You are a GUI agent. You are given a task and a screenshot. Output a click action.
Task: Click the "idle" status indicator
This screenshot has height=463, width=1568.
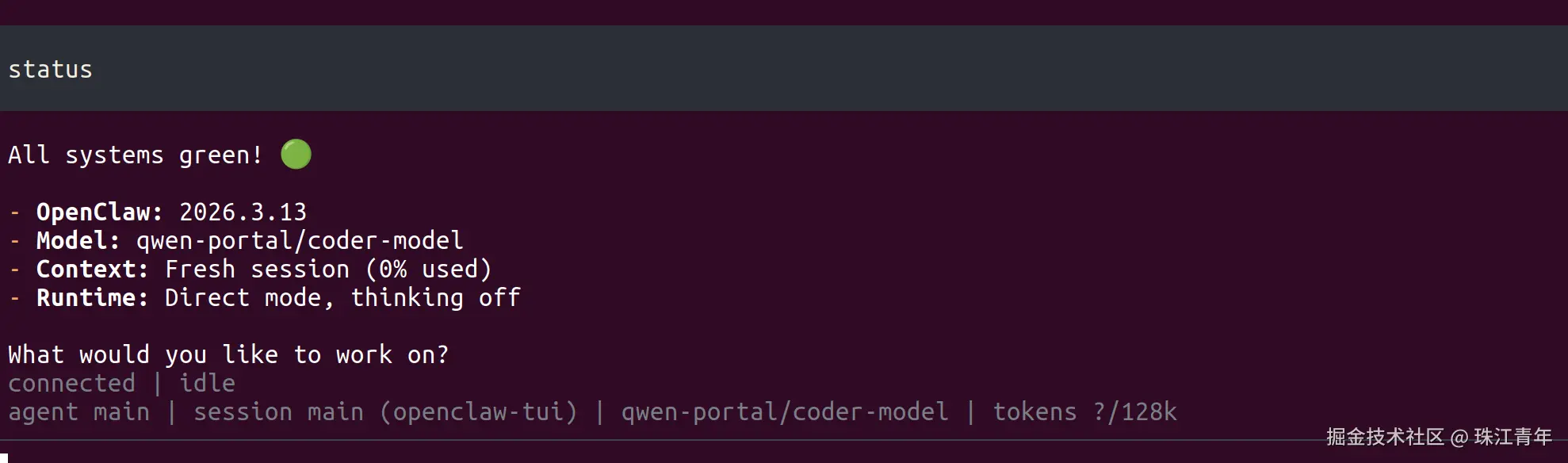(207, 384)
